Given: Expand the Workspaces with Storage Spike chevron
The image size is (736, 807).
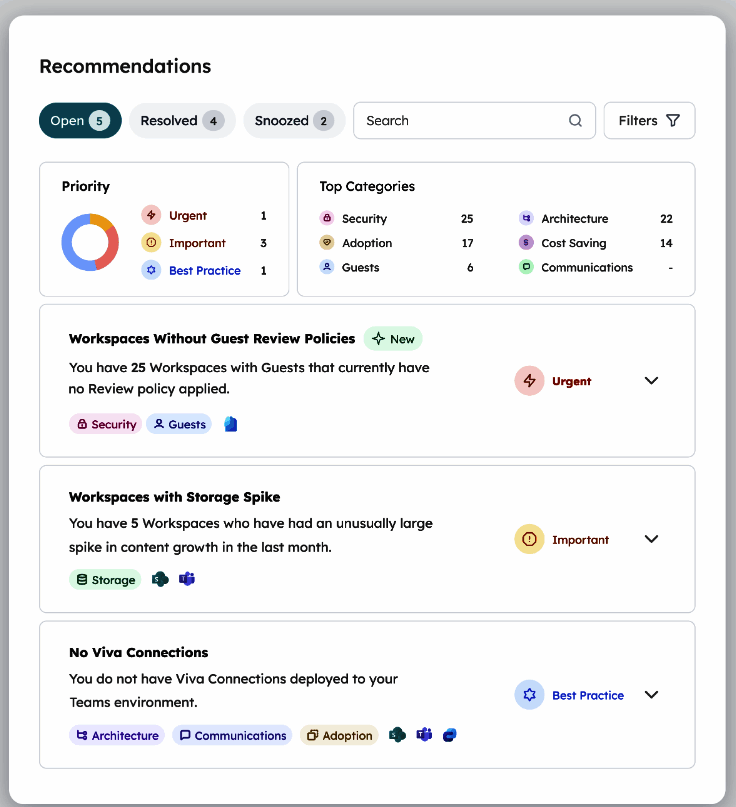Looking at the screenshot, I should pyautogui.click(x=651, y=539).
